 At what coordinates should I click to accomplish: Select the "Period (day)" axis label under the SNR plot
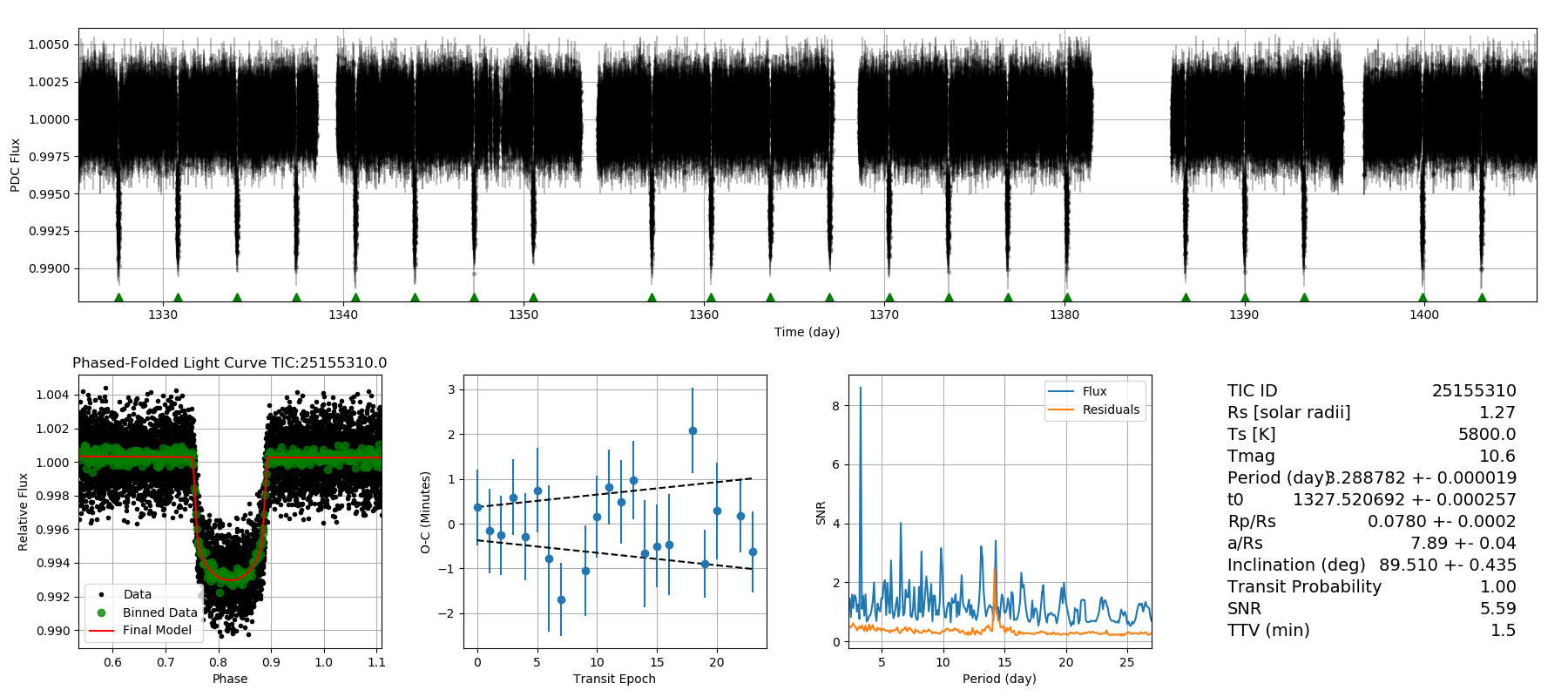(999, 679)
